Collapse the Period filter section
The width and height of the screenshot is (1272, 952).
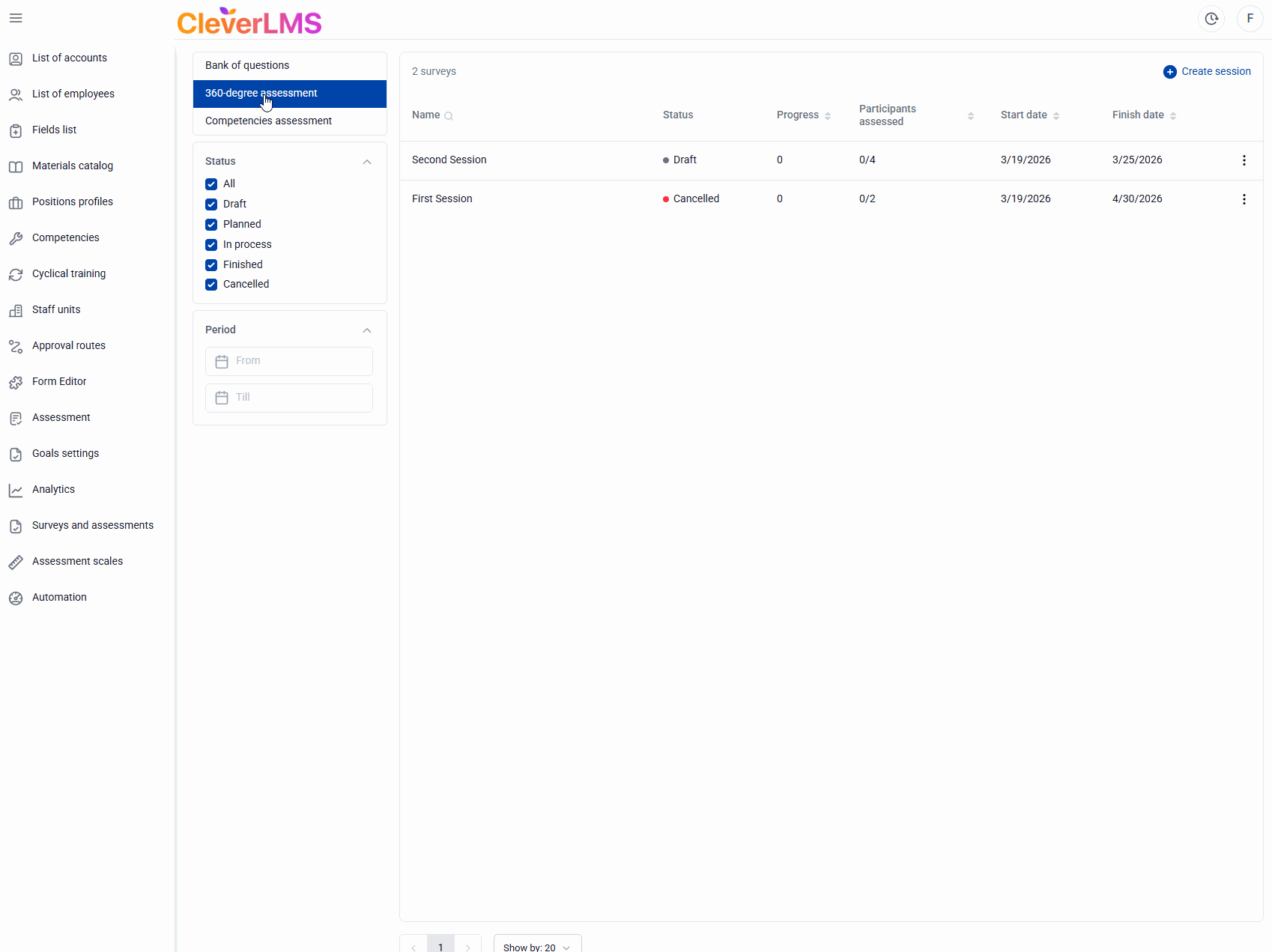click(367, 330)
